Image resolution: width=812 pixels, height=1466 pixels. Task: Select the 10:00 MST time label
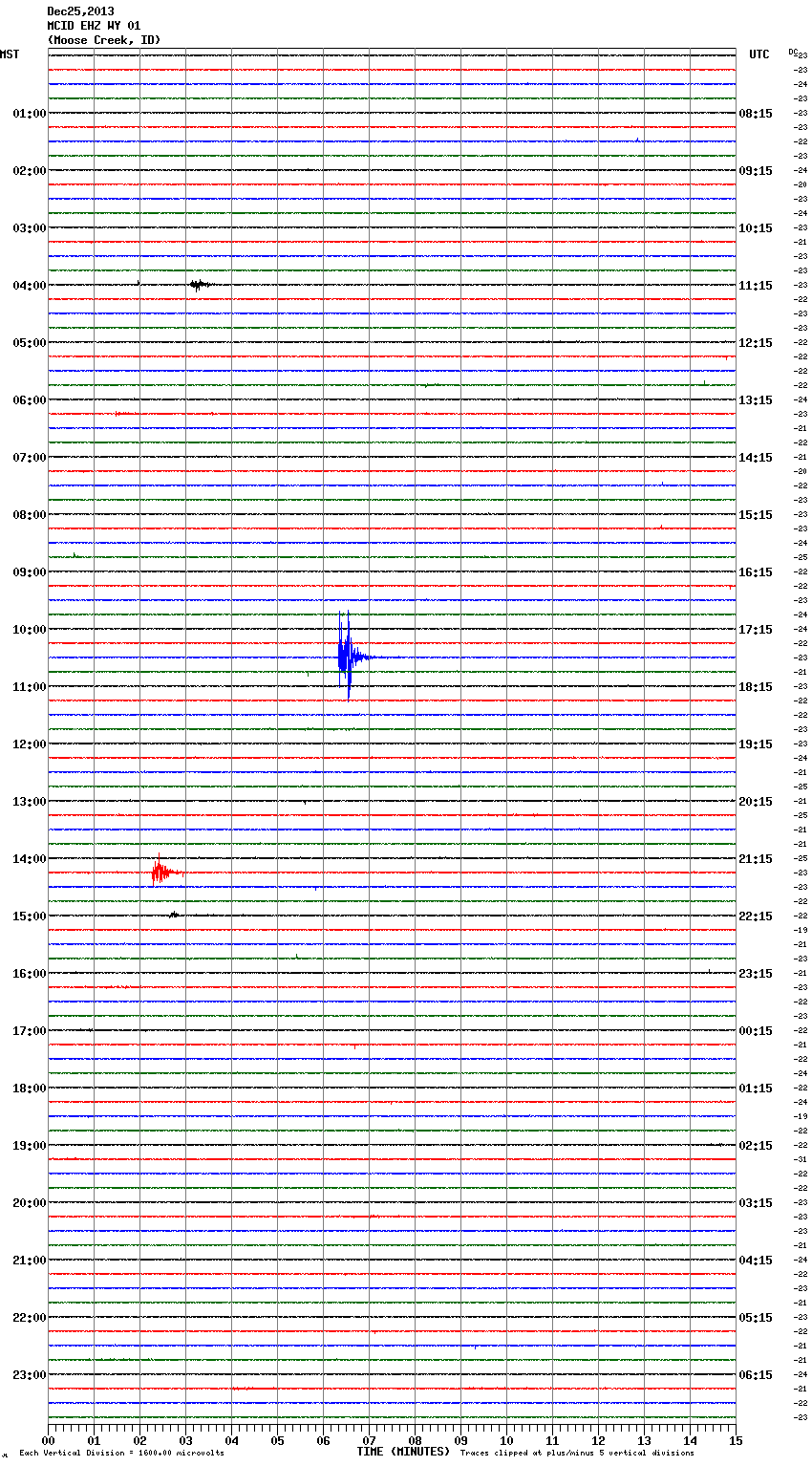[x=29, y=630]
